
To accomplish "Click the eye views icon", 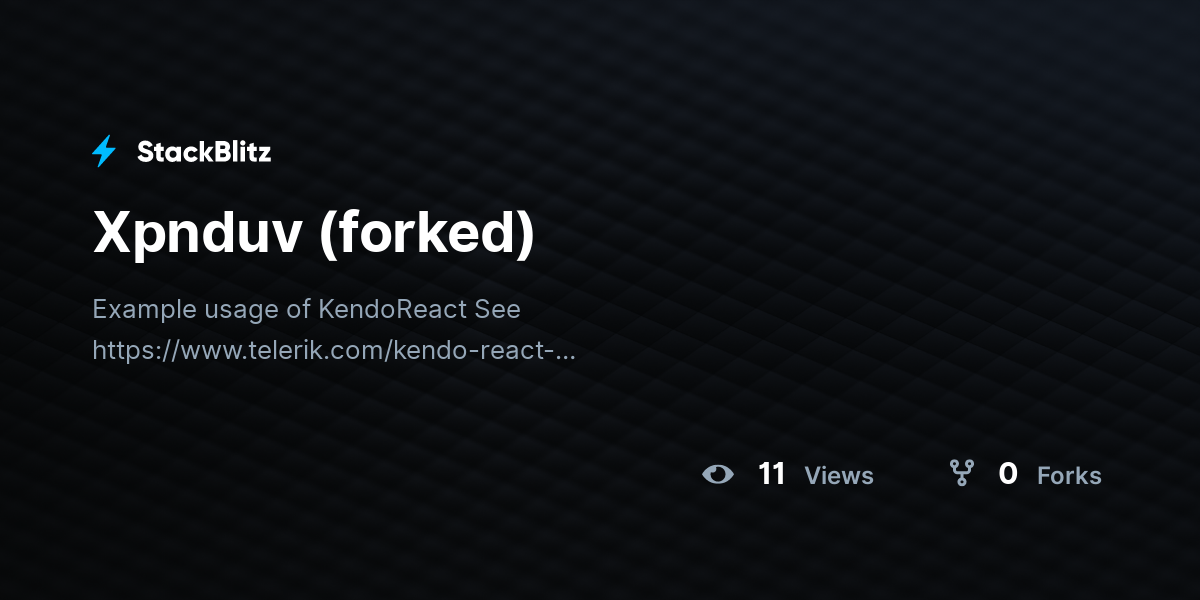I will [718, 474].
